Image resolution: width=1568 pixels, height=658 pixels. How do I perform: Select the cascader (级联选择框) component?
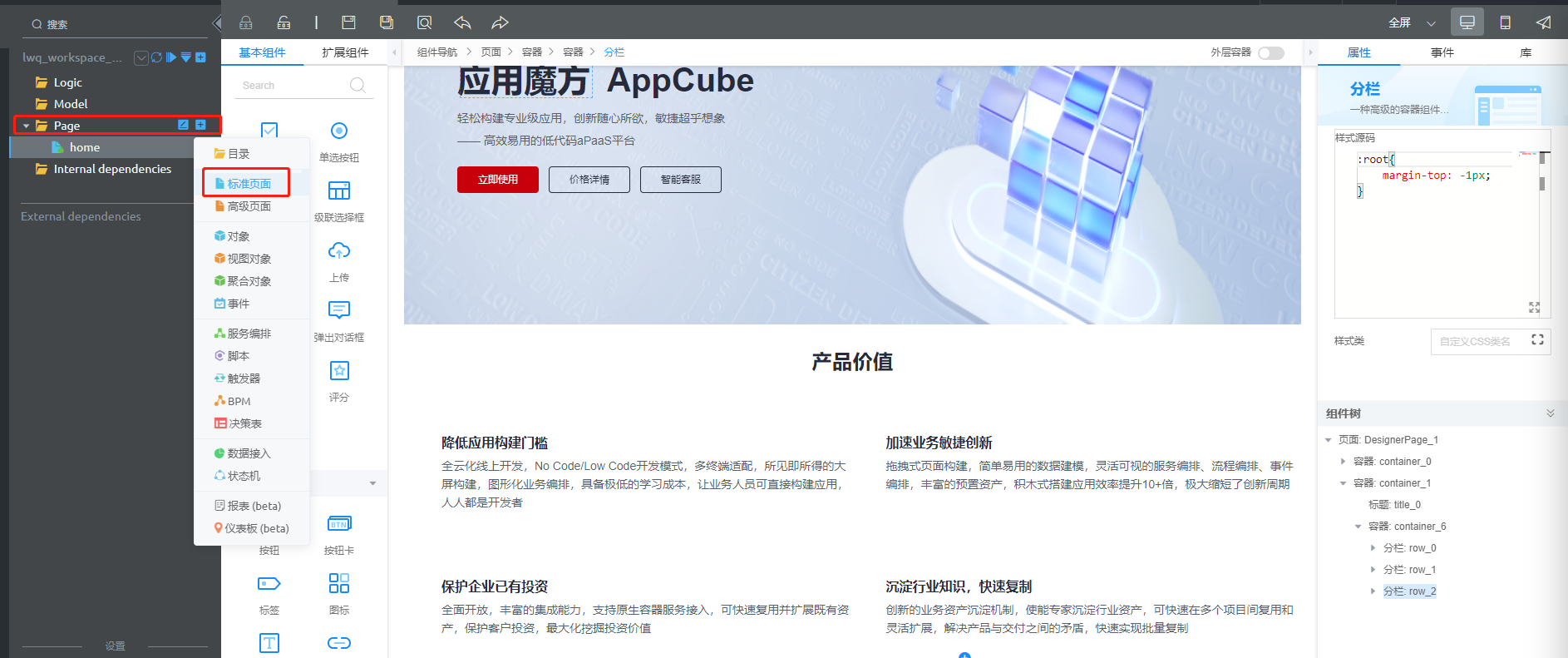pos(339,200)
